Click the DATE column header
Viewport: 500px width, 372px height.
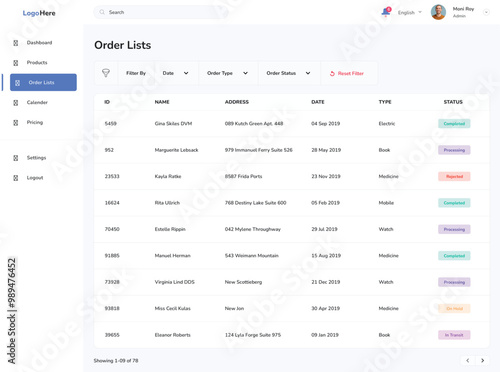[318, 102]
